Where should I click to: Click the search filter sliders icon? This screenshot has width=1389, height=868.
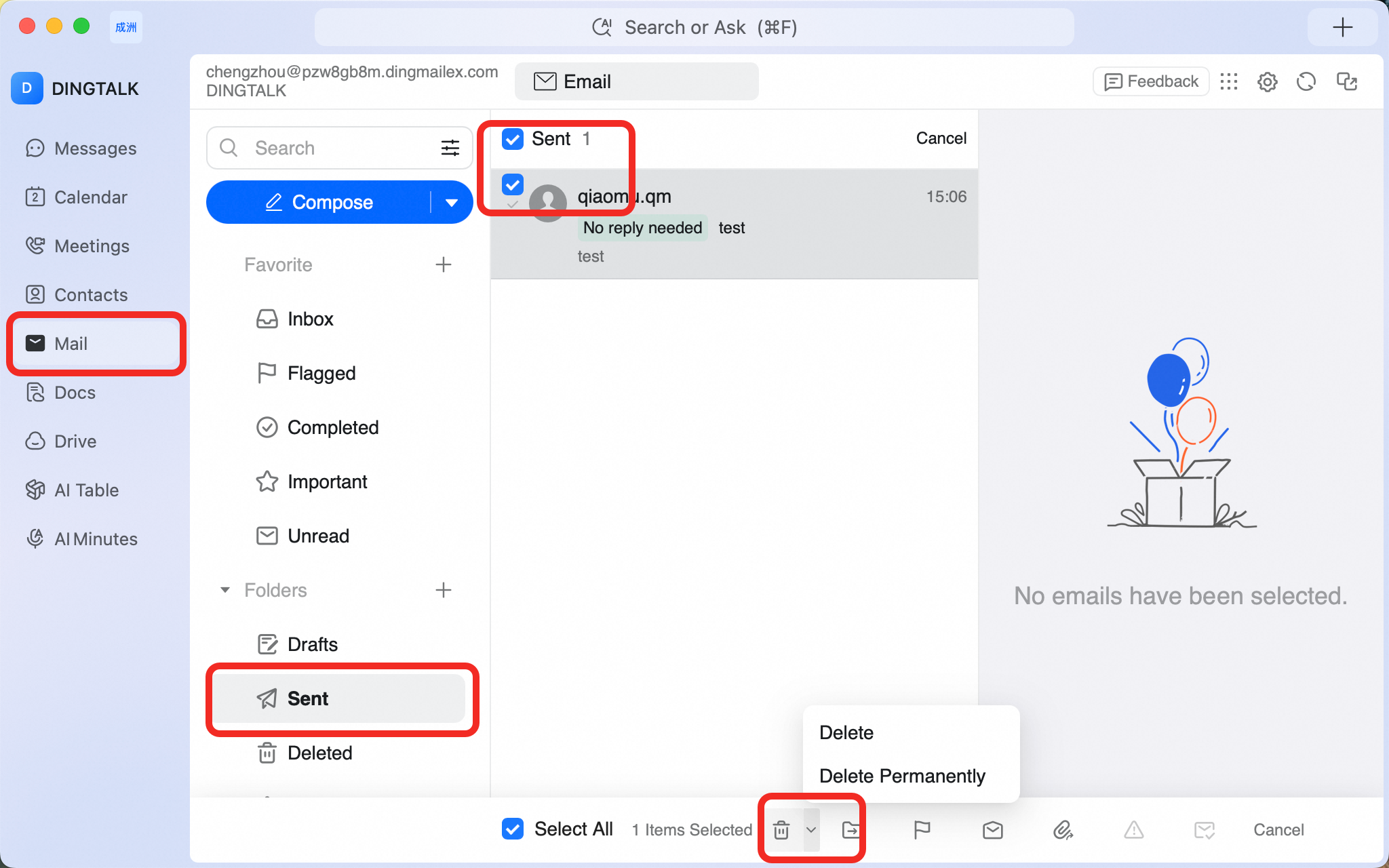450,148
